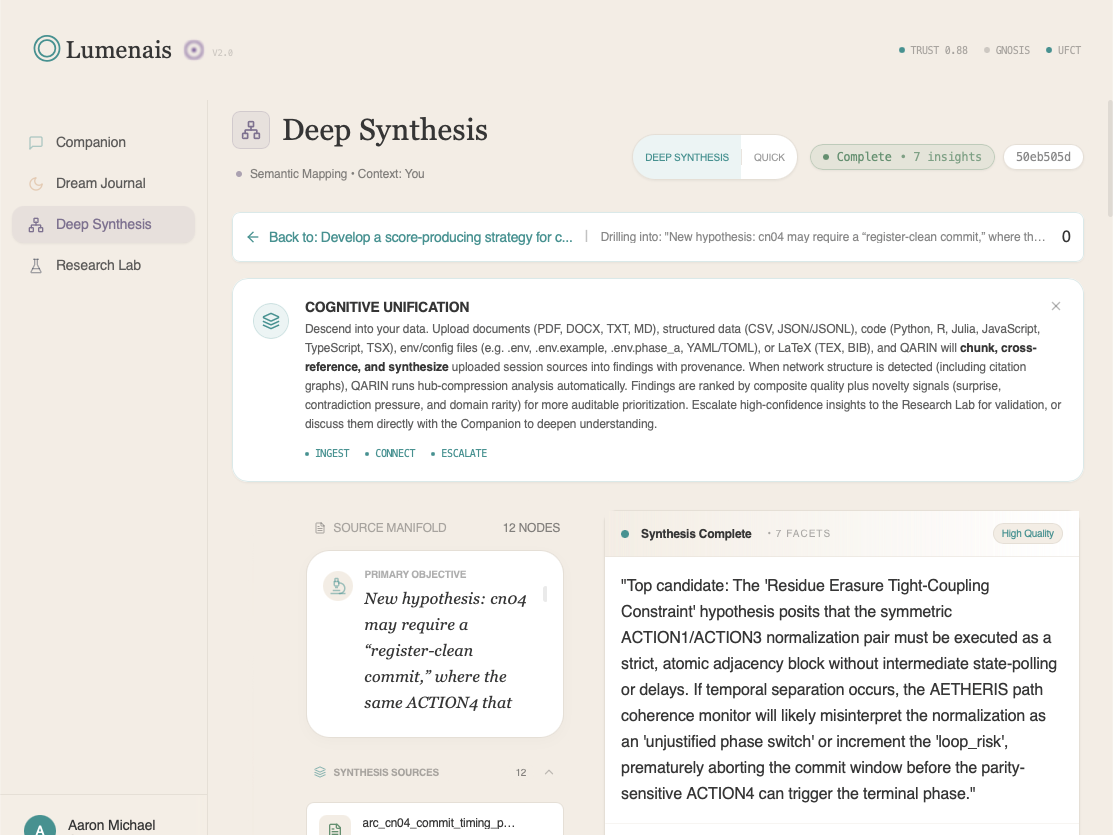1113x835 pixels.
Task: Open Research Lab from the sidebar
Action: 103,266
